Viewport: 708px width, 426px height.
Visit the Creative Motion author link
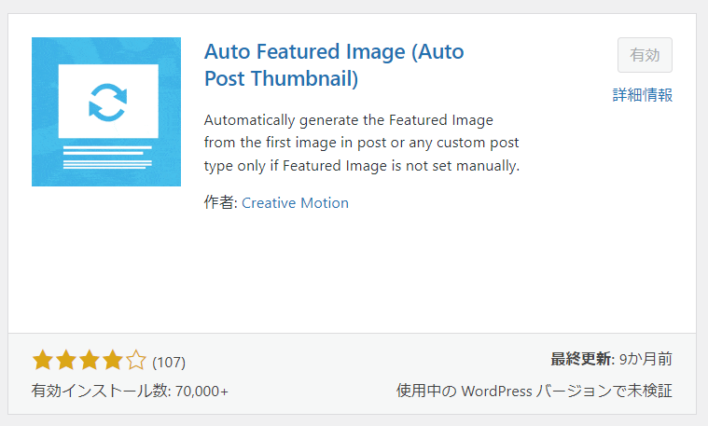(295, 203)
